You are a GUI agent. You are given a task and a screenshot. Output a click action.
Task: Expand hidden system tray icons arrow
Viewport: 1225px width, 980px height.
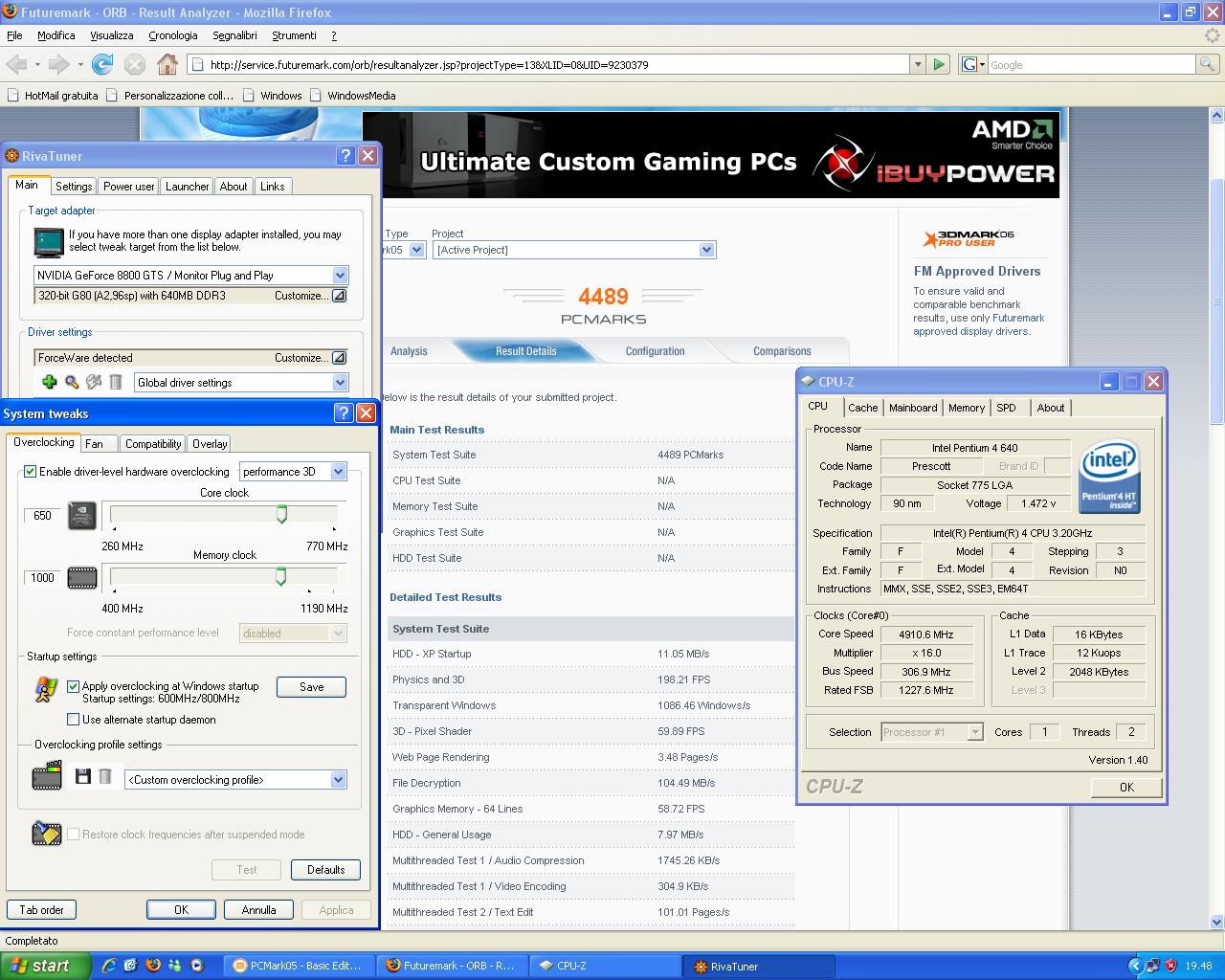pyautogui.click(x=1135, y=966)
